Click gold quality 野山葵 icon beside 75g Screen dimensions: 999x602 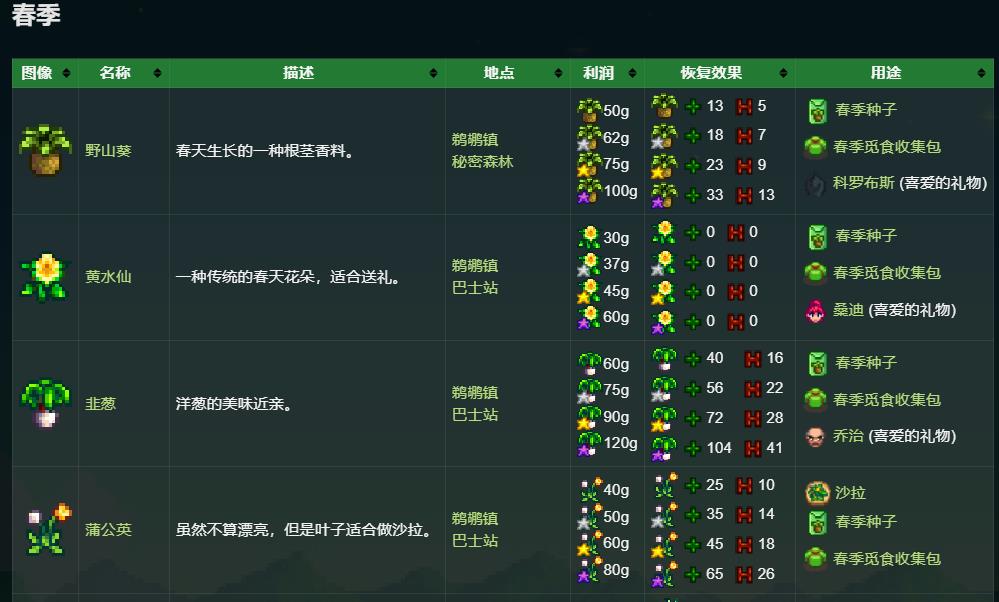coord(589,164)
